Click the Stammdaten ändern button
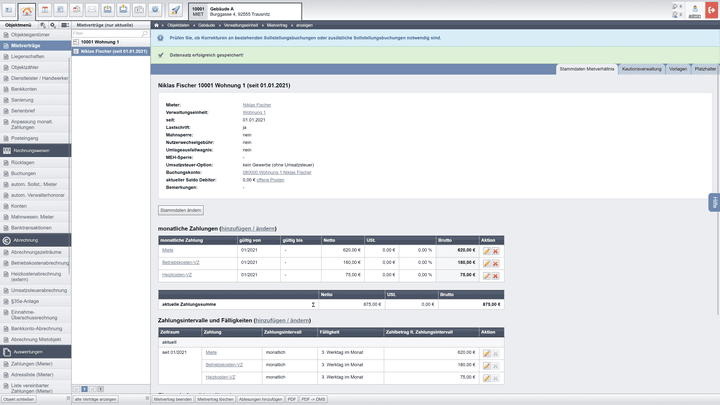Viewport: 720px width, 405px height. point(181,210)
